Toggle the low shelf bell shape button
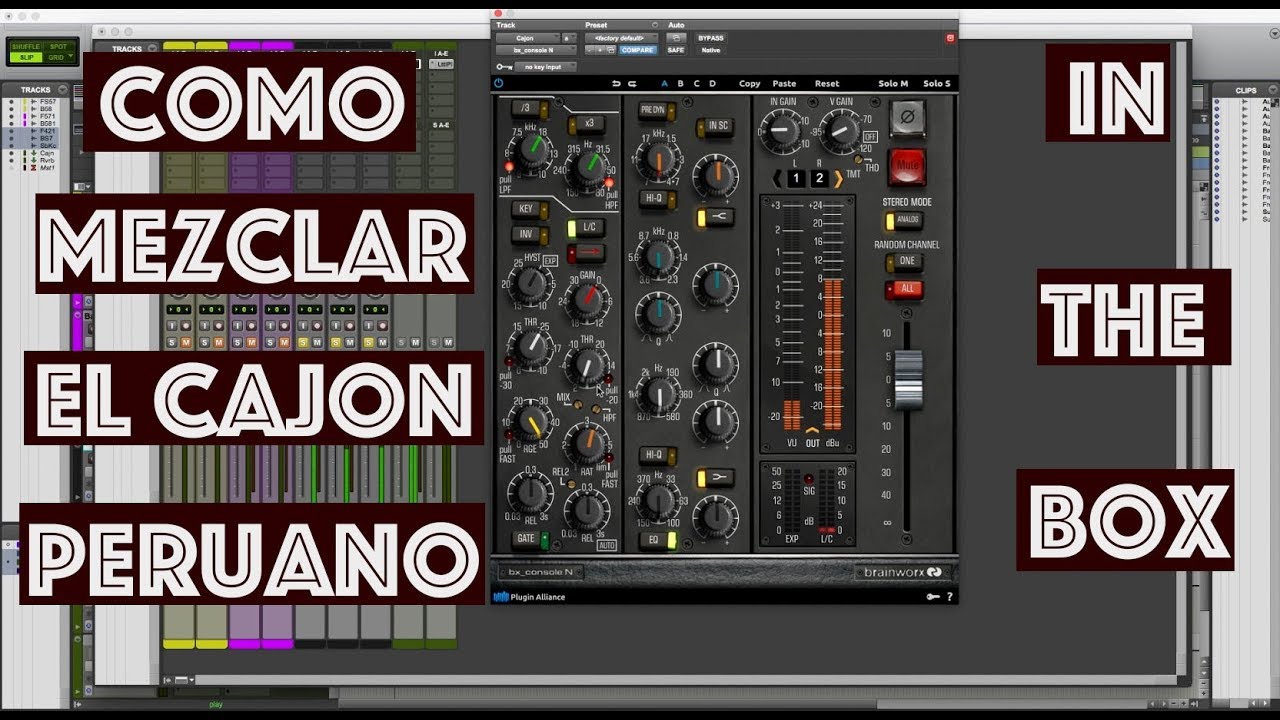This screenshot has height=720, width=1280. point(715,478)
